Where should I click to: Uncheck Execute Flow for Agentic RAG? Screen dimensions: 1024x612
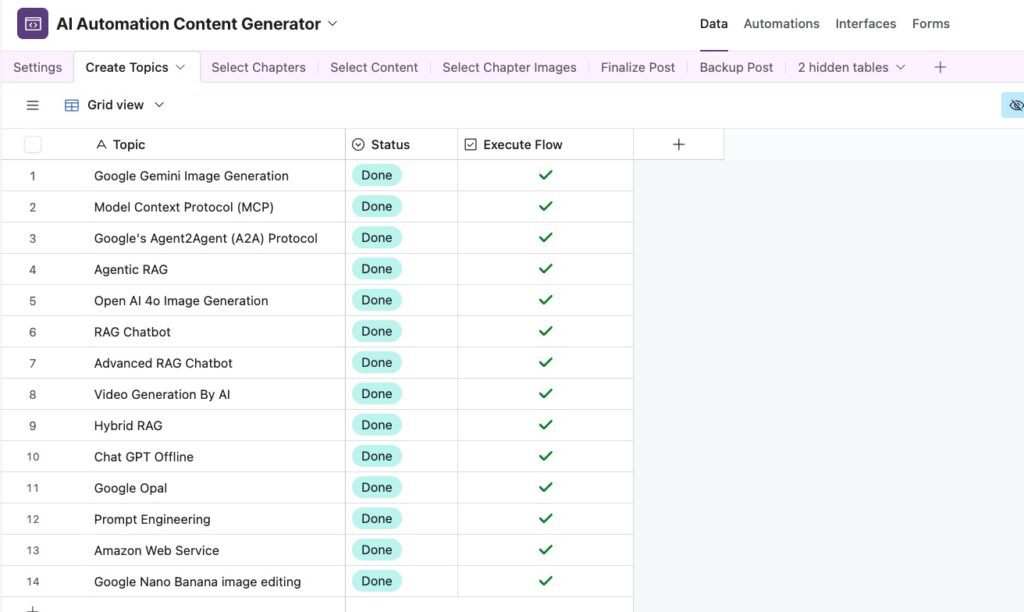545,269
